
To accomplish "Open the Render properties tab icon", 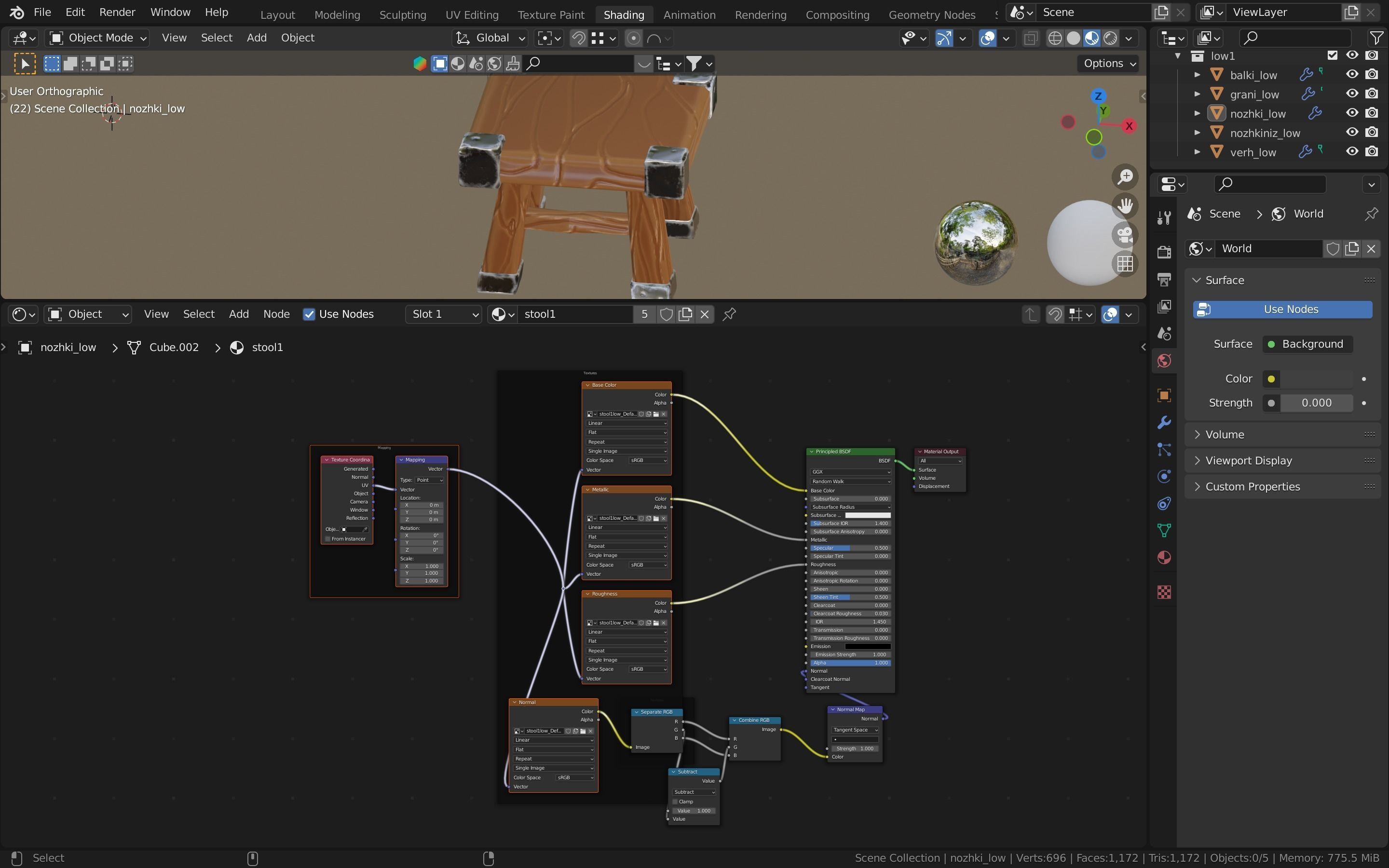I will [1164, 252].
